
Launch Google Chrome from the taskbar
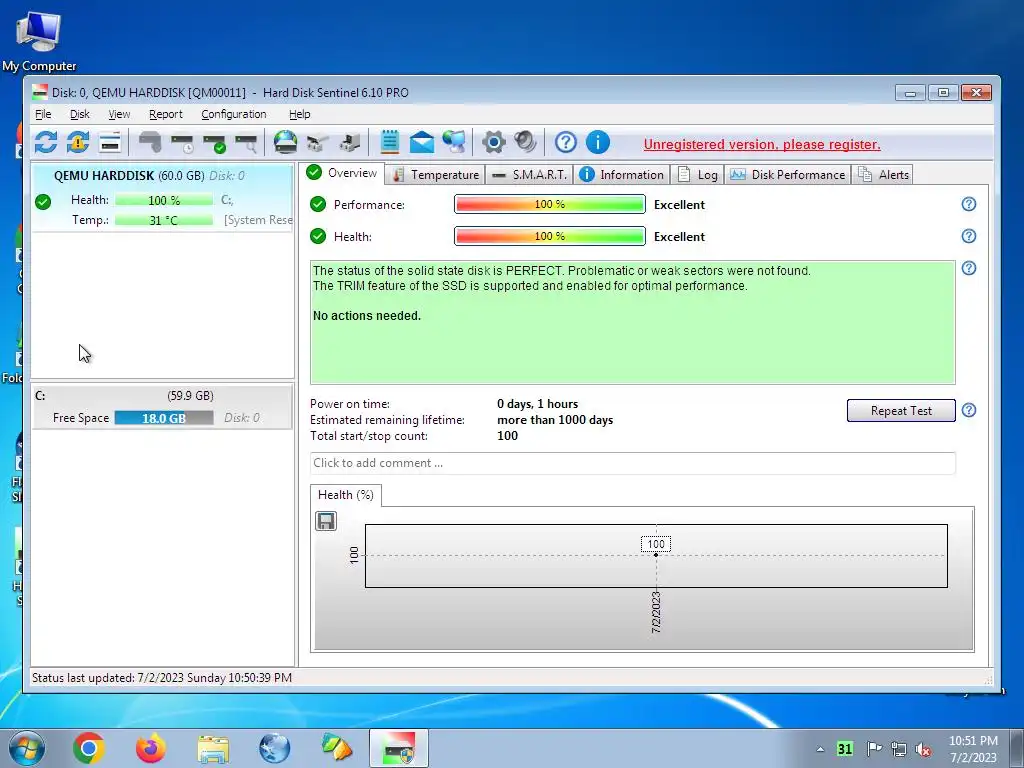point(89,748)
